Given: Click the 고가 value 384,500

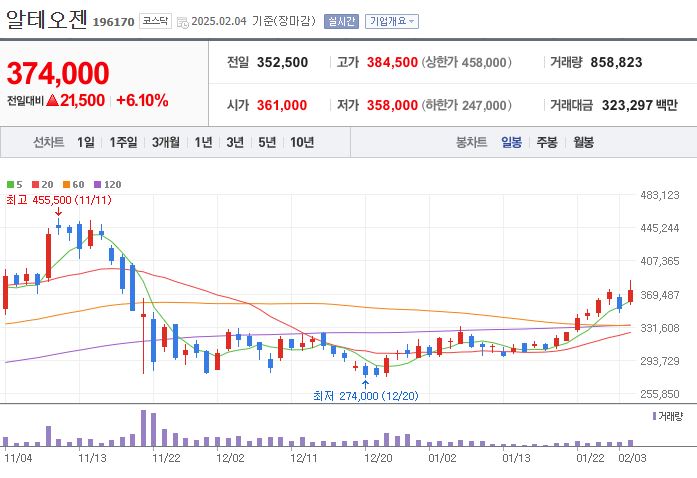Looking at the screenshot, I should click(x=392, y=62).
